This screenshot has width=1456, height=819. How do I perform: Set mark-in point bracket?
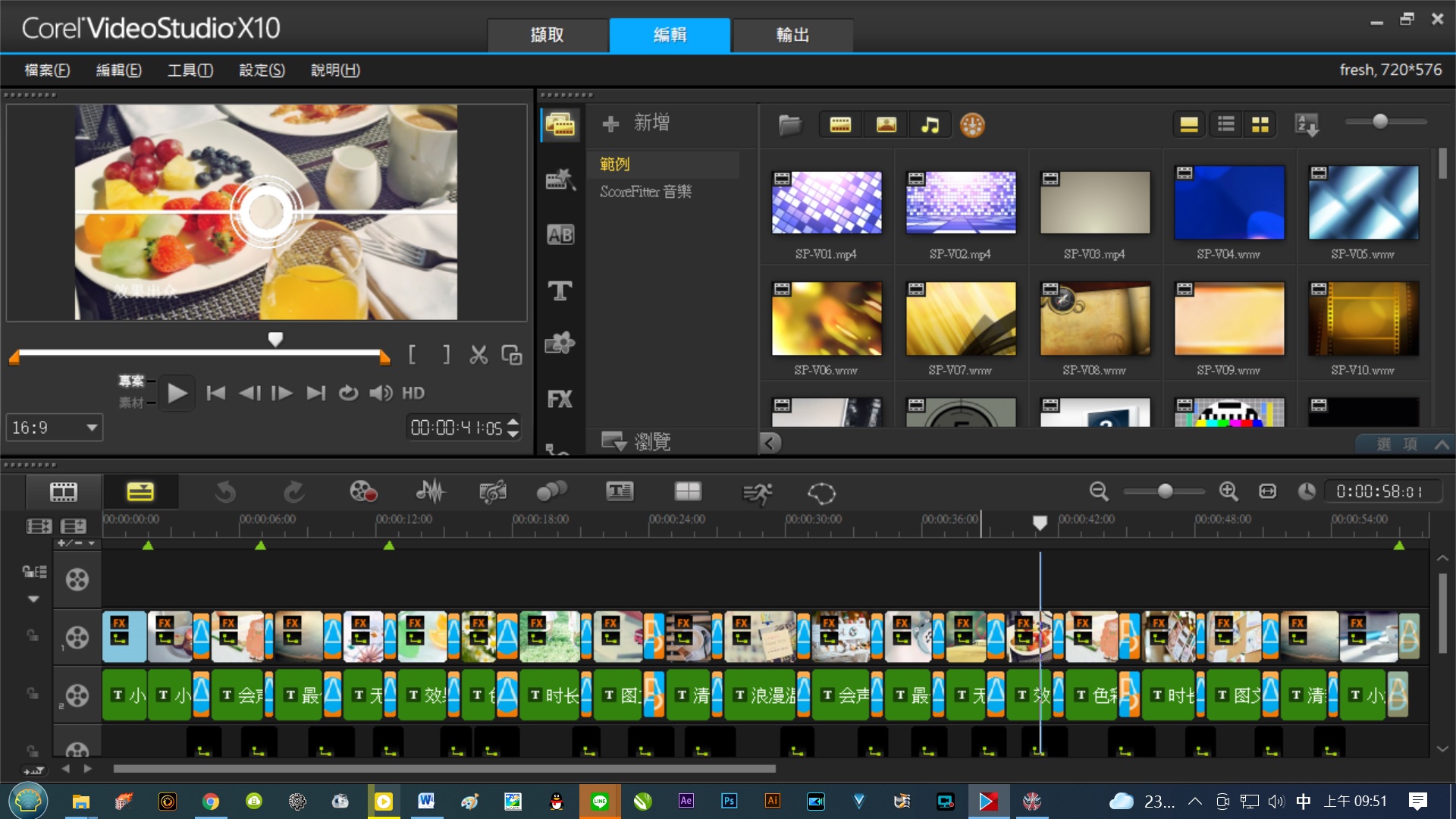(x=413, y=354)
